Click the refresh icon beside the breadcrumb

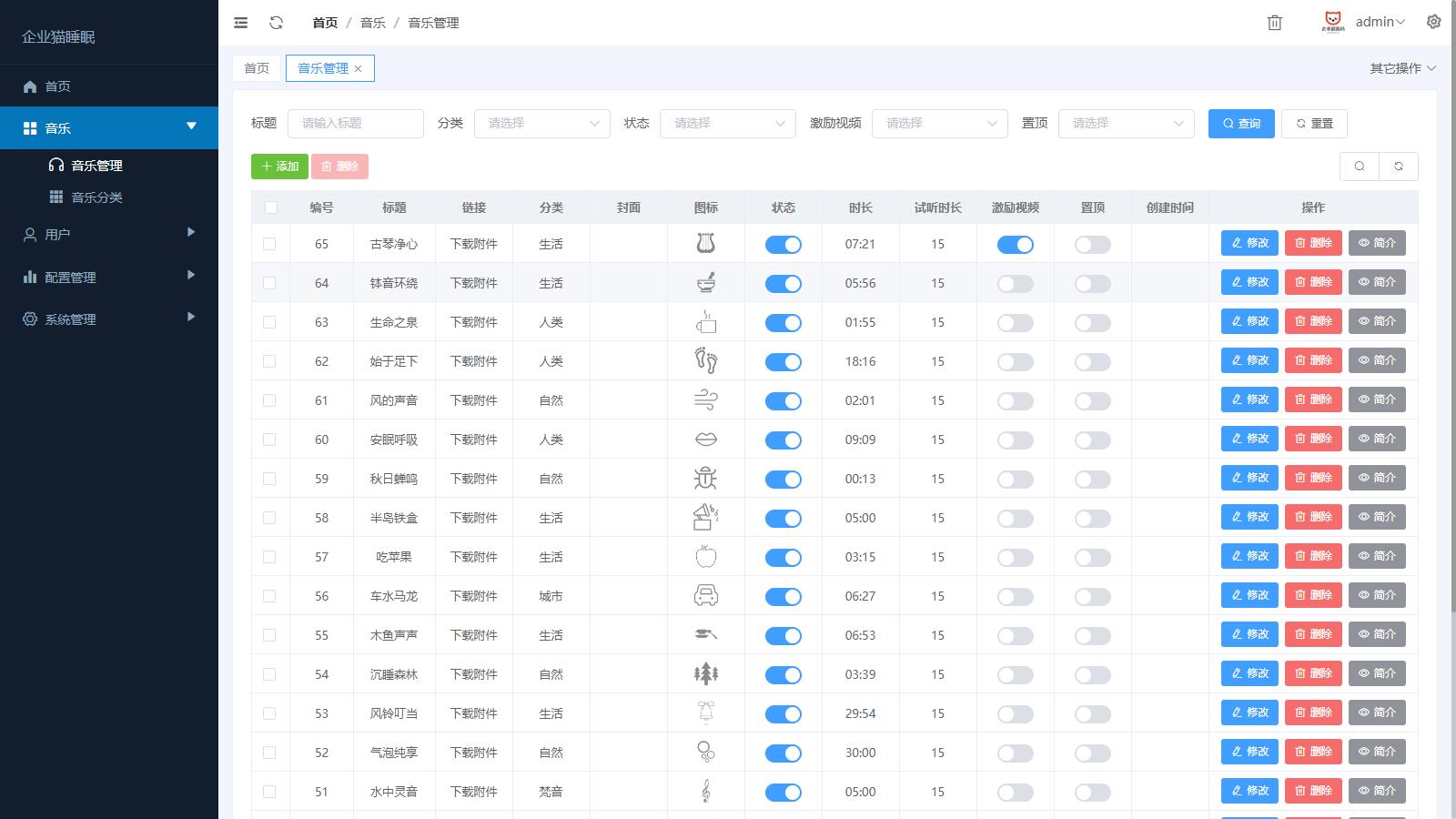[x=276, y=23]
